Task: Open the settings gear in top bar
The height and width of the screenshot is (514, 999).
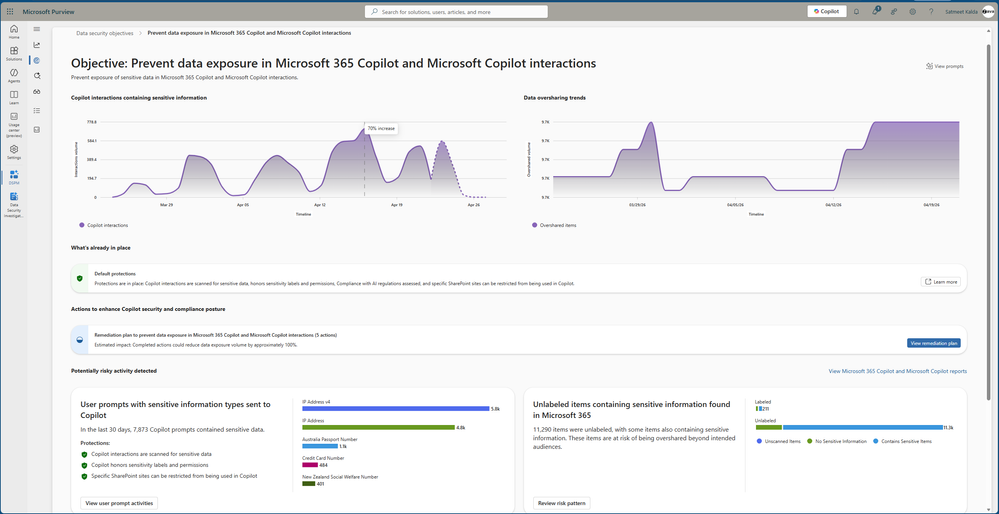Action: [x=912, y=12]
